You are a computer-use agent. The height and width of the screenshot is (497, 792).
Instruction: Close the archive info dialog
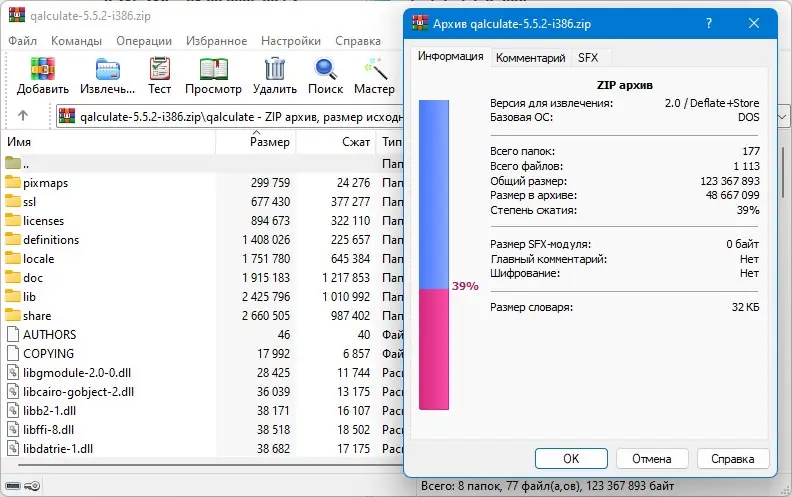tap(754, 23)
